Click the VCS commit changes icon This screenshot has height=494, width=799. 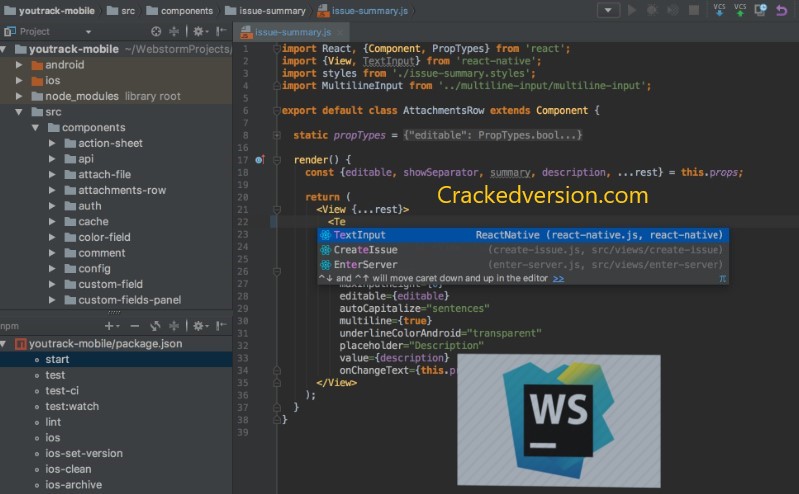[x=741, y=10]
